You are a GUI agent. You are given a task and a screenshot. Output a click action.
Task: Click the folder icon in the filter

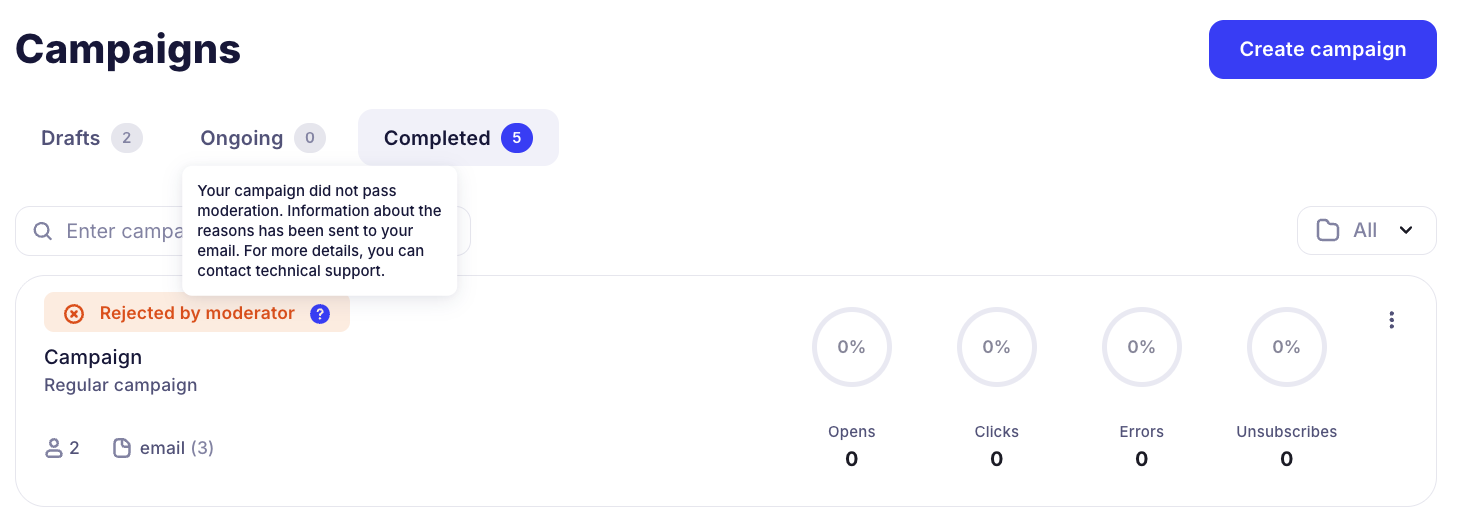coord(1328,231)
